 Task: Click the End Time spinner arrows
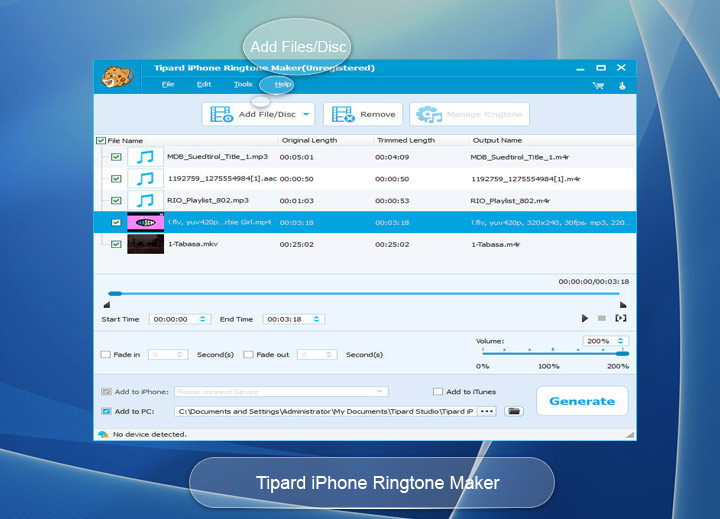(316, 319)
